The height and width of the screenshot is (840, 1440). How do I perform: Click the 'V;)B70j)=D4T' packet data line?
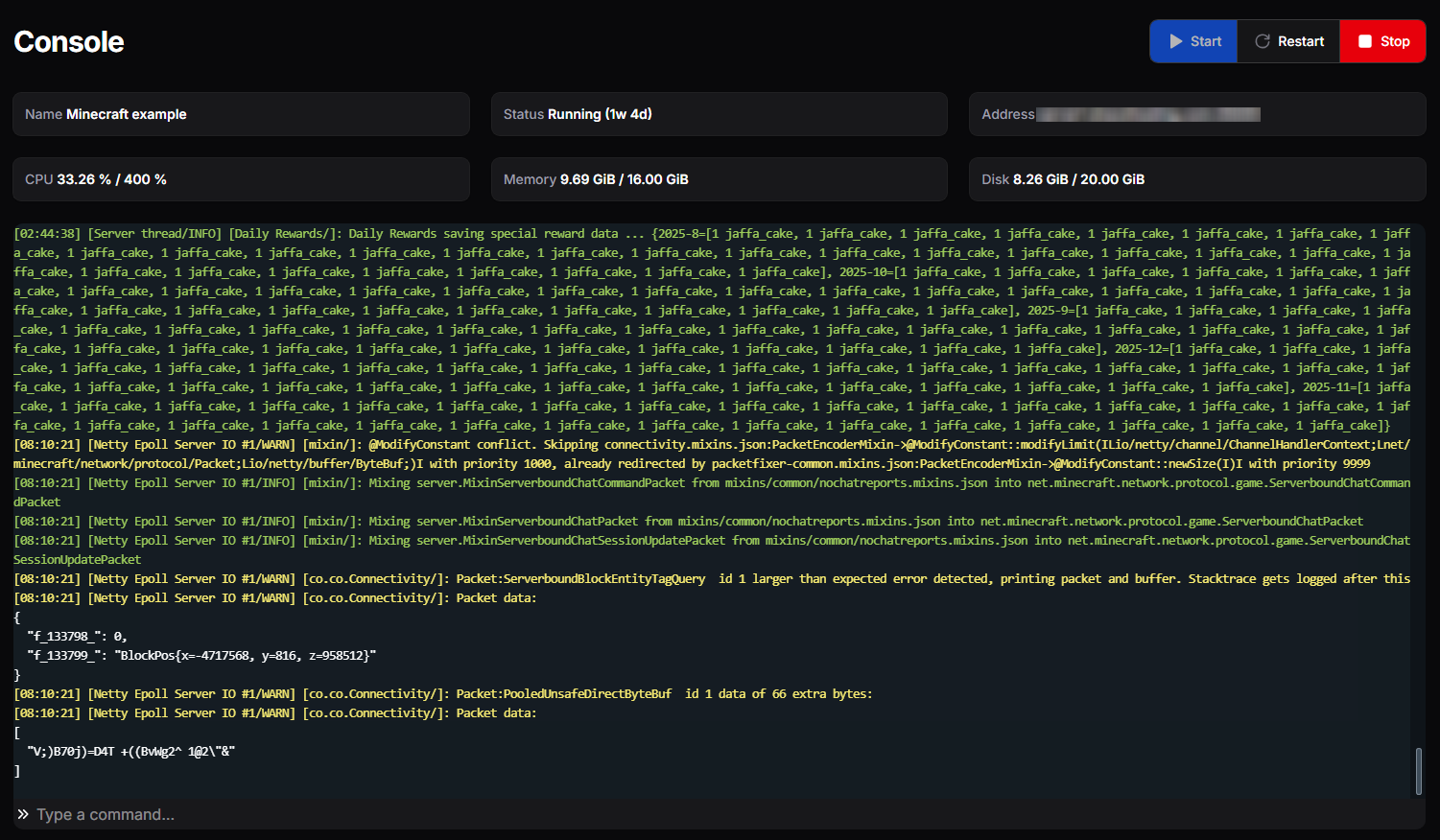(x=131, y=751)
